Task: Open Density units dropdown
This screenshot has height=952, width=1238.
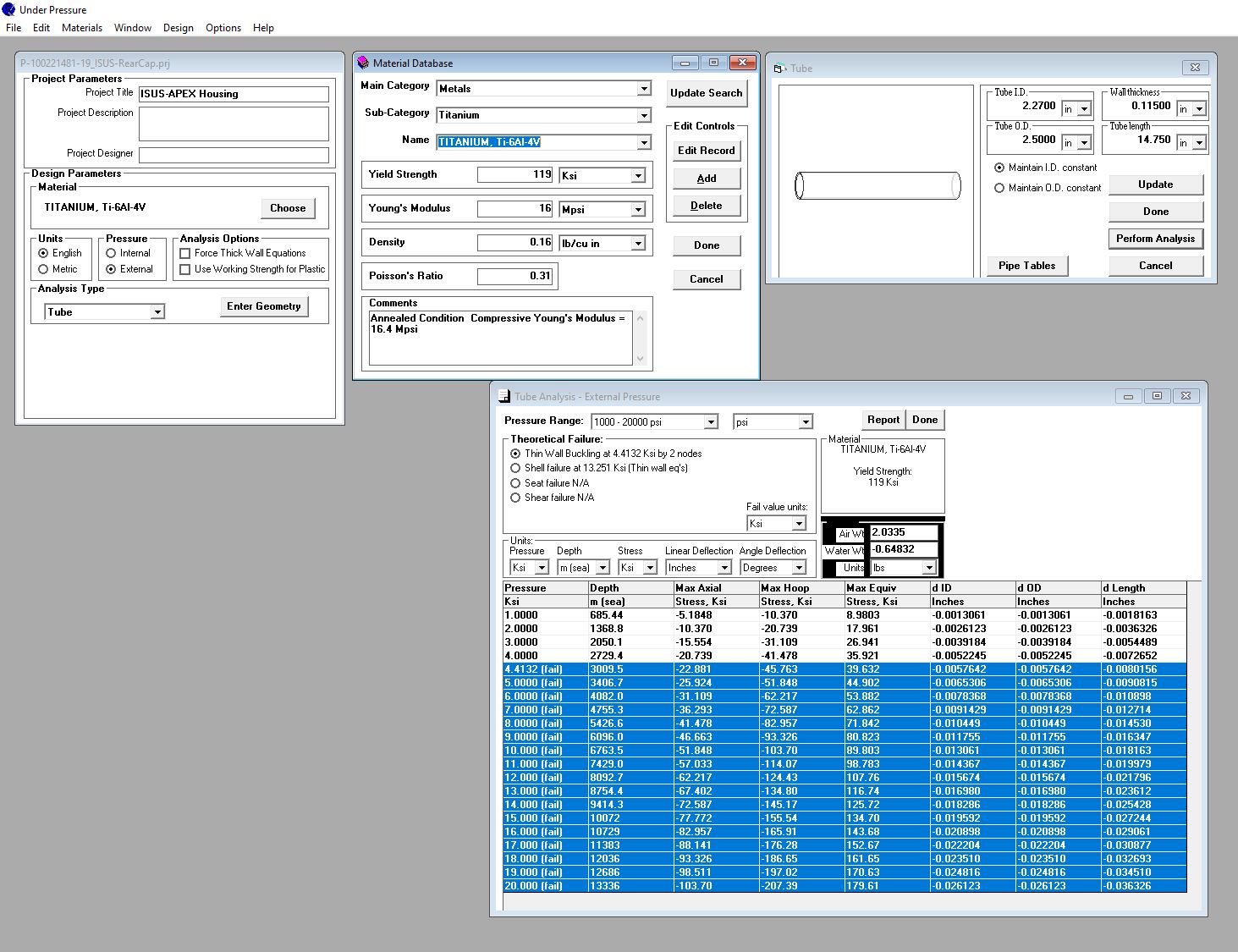Action: tap(638, 244)
